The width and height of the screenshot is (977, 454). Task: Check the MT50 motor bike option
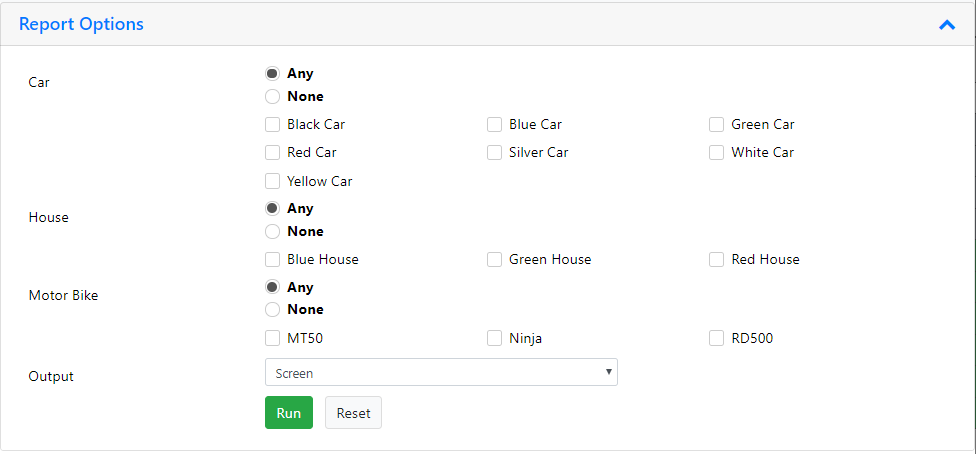(x=272, y=338)
